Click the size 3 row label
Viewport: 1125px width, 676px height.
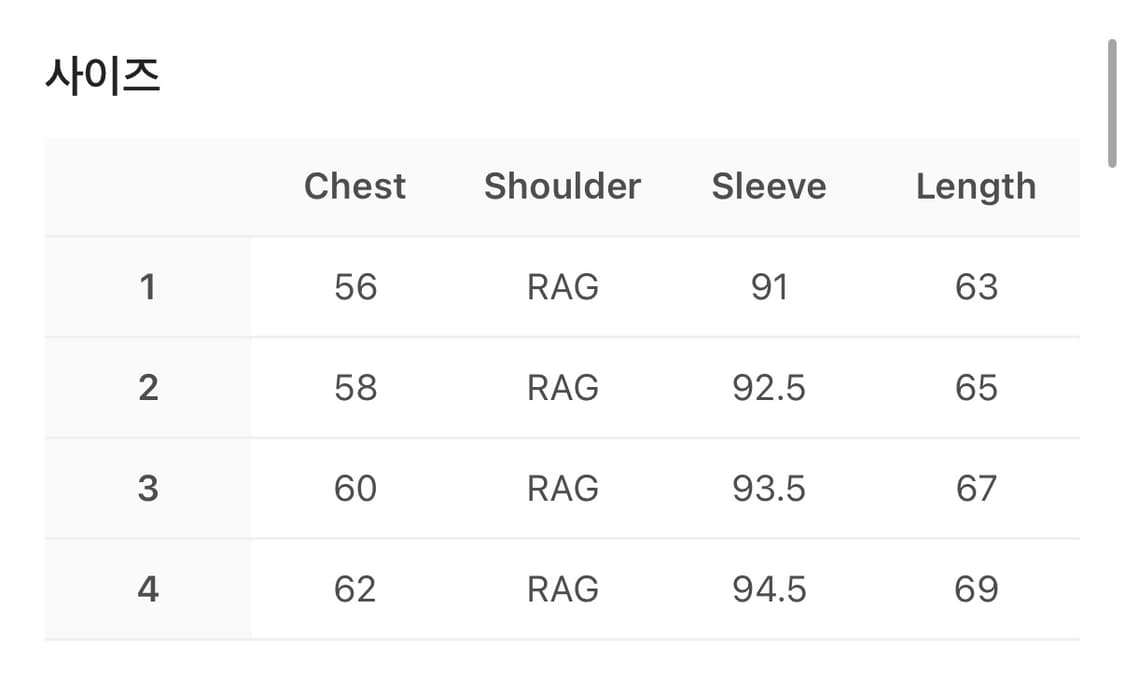click(x=148, y=489)
